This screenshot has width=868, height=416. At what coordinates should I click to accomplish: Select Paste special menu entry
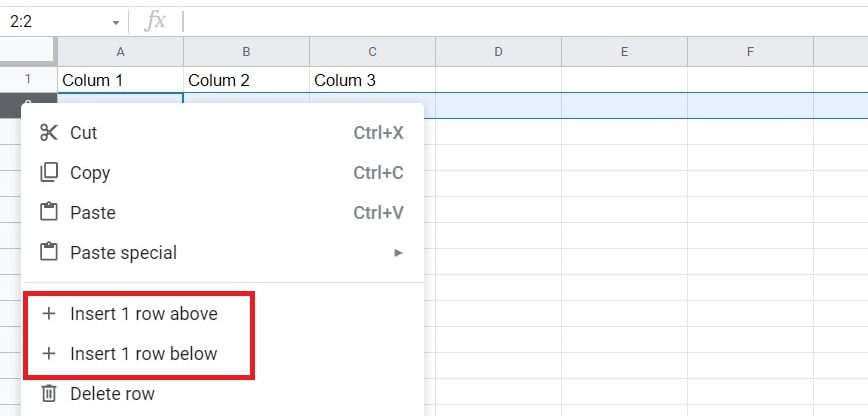[123, 253]
